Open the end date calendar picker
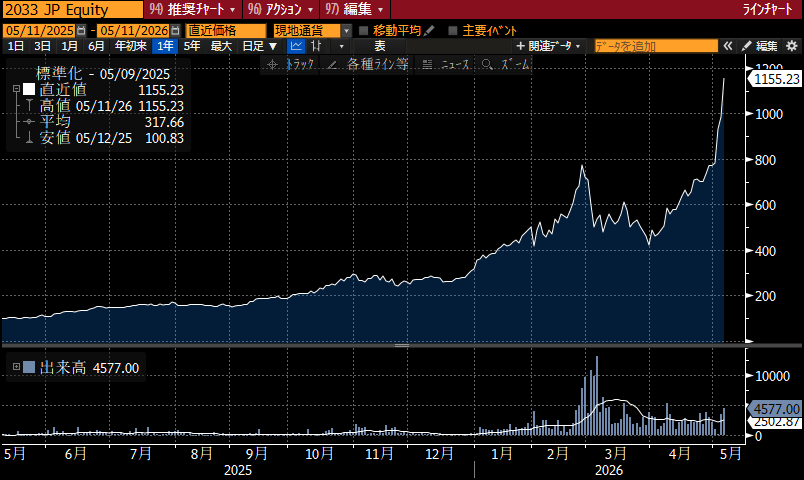 (175, 31)
